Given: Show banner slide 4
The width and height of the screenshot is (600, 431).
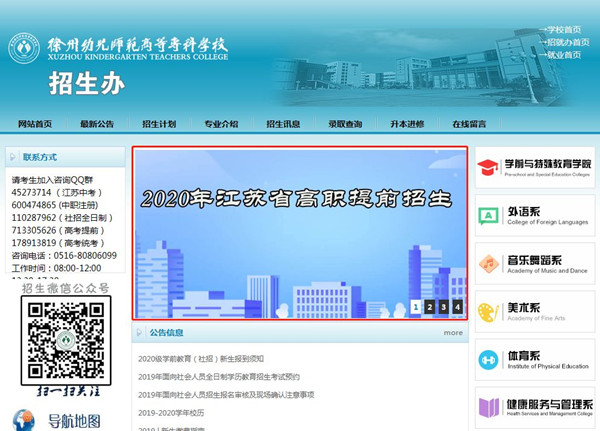Looking at the screenshot, I should pos(457,307).
